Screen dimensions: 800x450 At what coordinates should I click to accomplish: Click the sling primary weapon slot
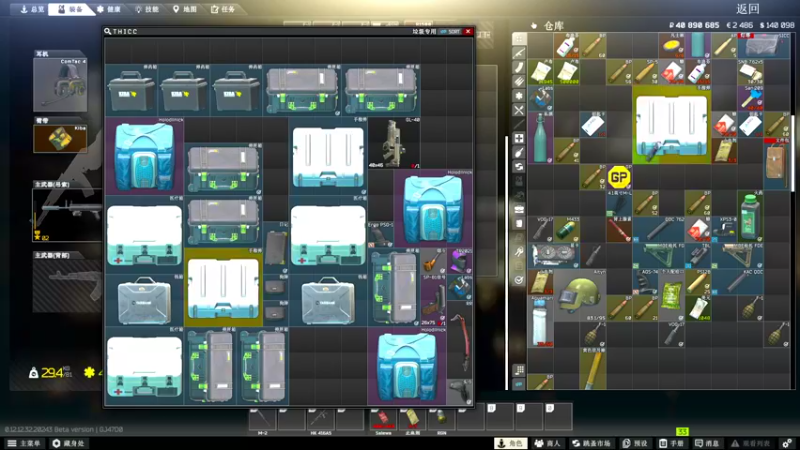coord(67,215)
